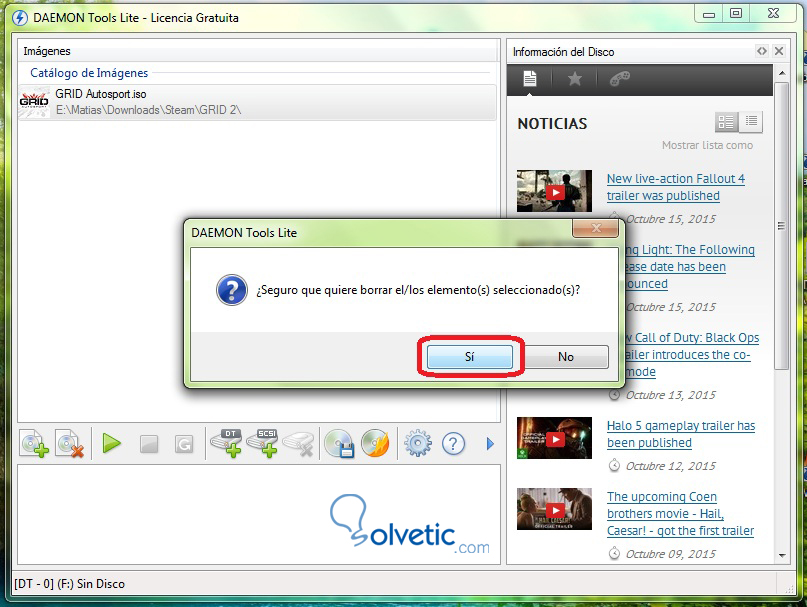Click the Remove Image toolbar icon
This screenshot has width=807, height=607.
[x=69, y=443]
